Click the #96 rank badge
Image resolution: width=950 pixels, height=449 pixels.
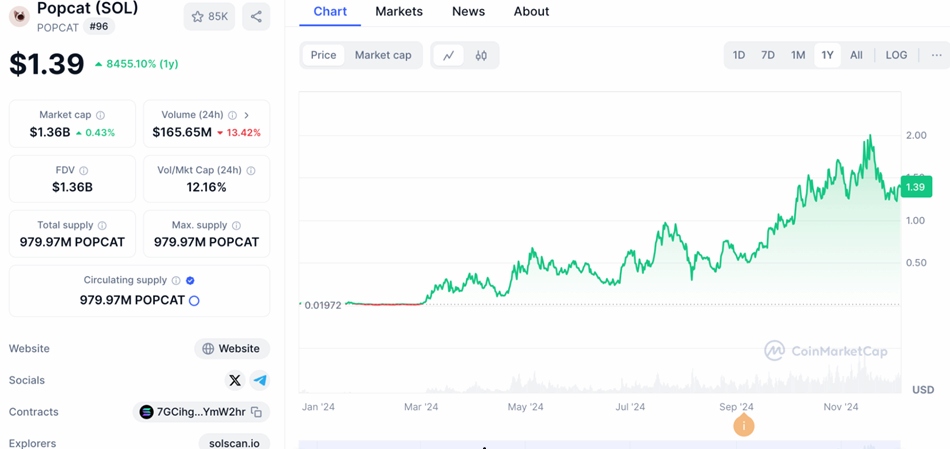[x=98, y=27]
